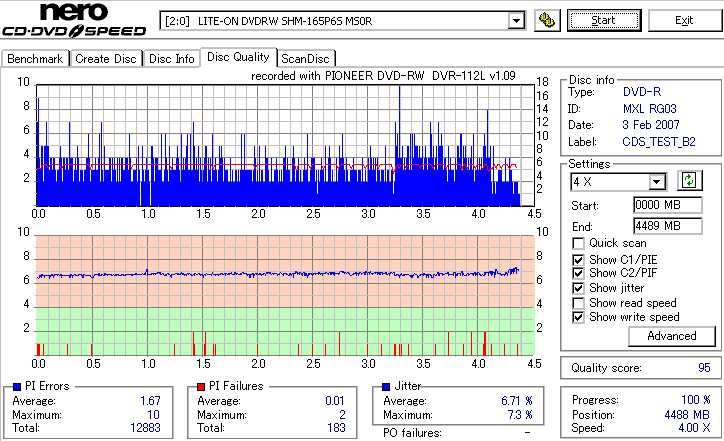Expand the 4 X speed dropdown
Viewport: 724px width, 441px height.
click(x=657, y=182)
